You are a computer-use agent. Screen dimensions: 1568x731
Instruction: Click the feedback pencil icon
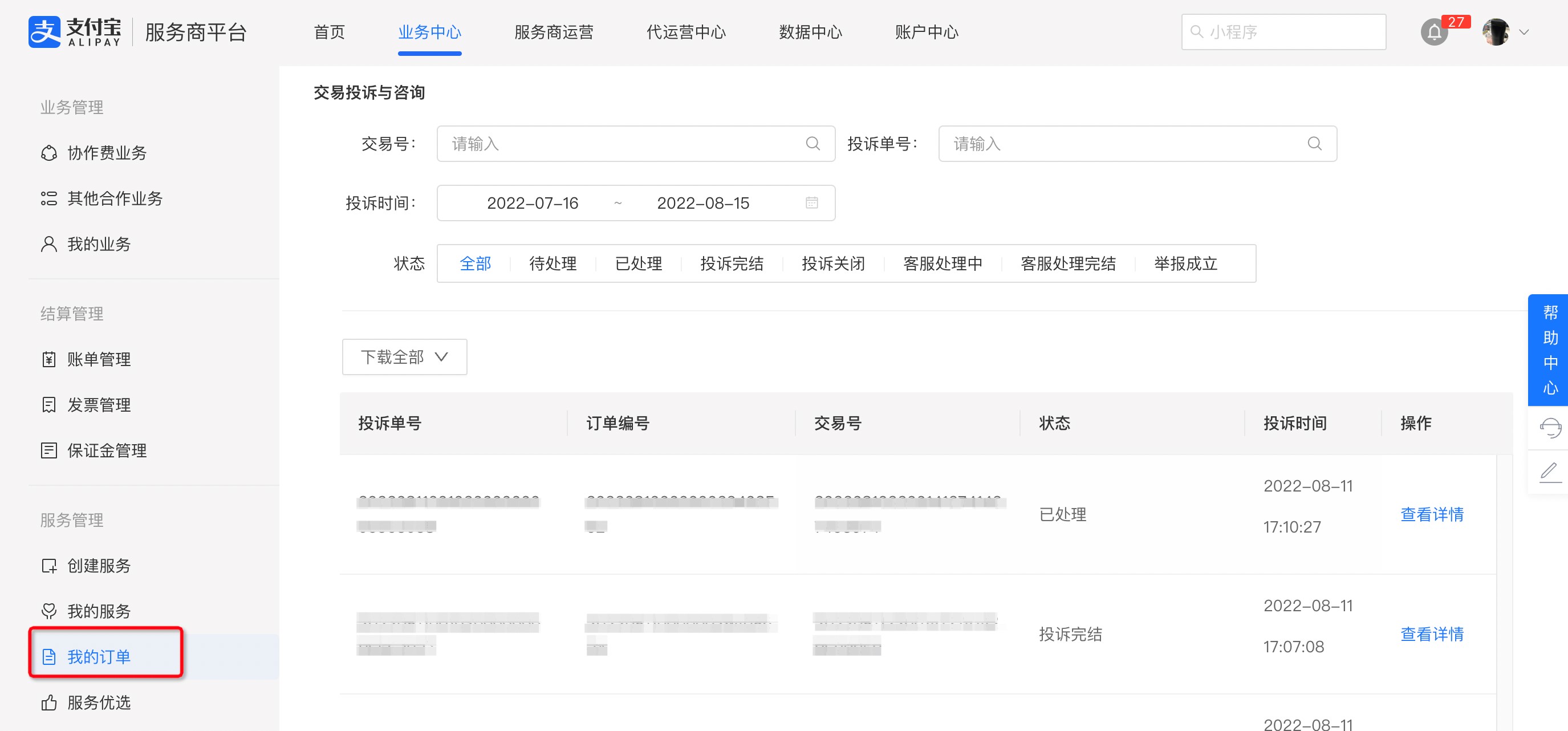(x=1550, y=472)
